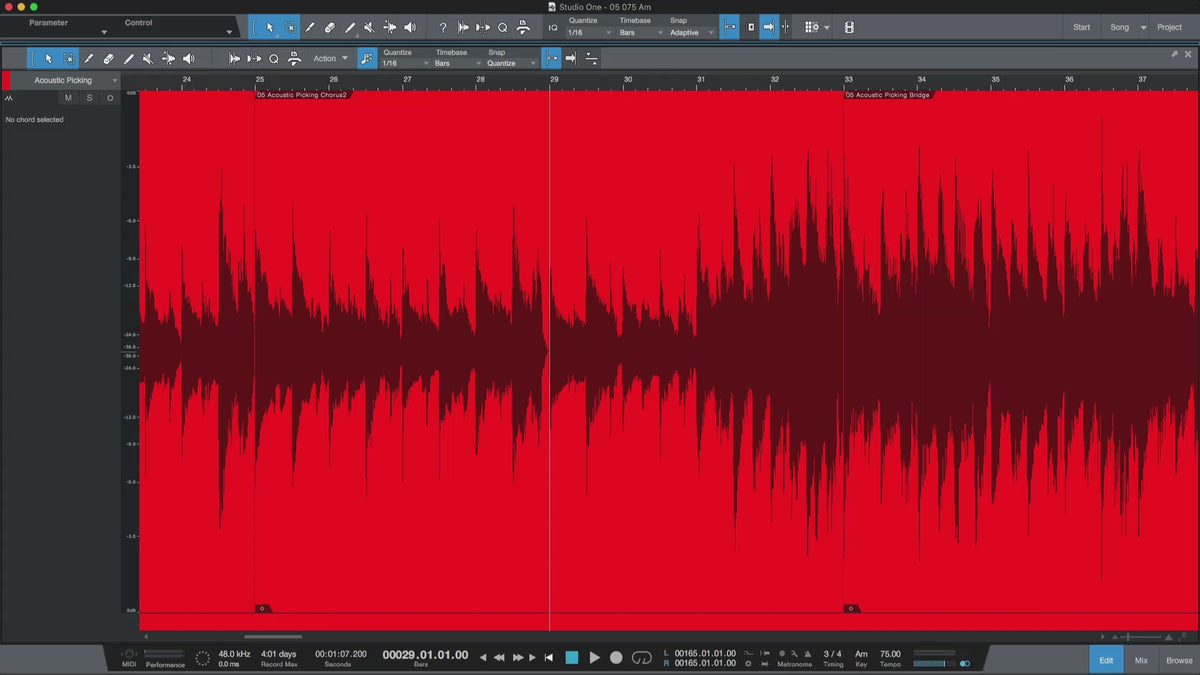Switch to the Mix view tab

[1141, 660]
